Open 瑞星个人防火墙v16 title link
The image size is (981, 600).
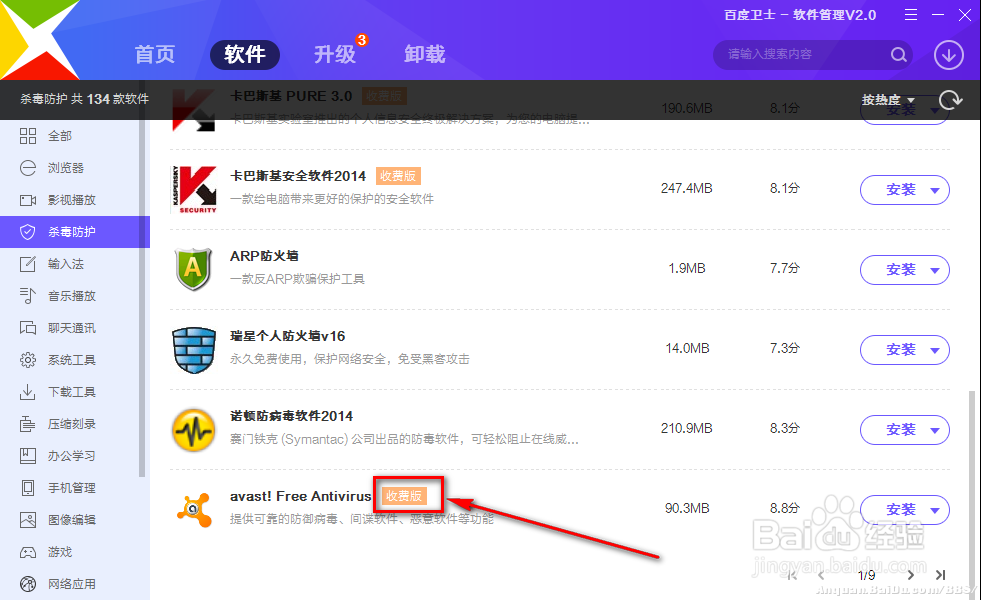point(288,336)
